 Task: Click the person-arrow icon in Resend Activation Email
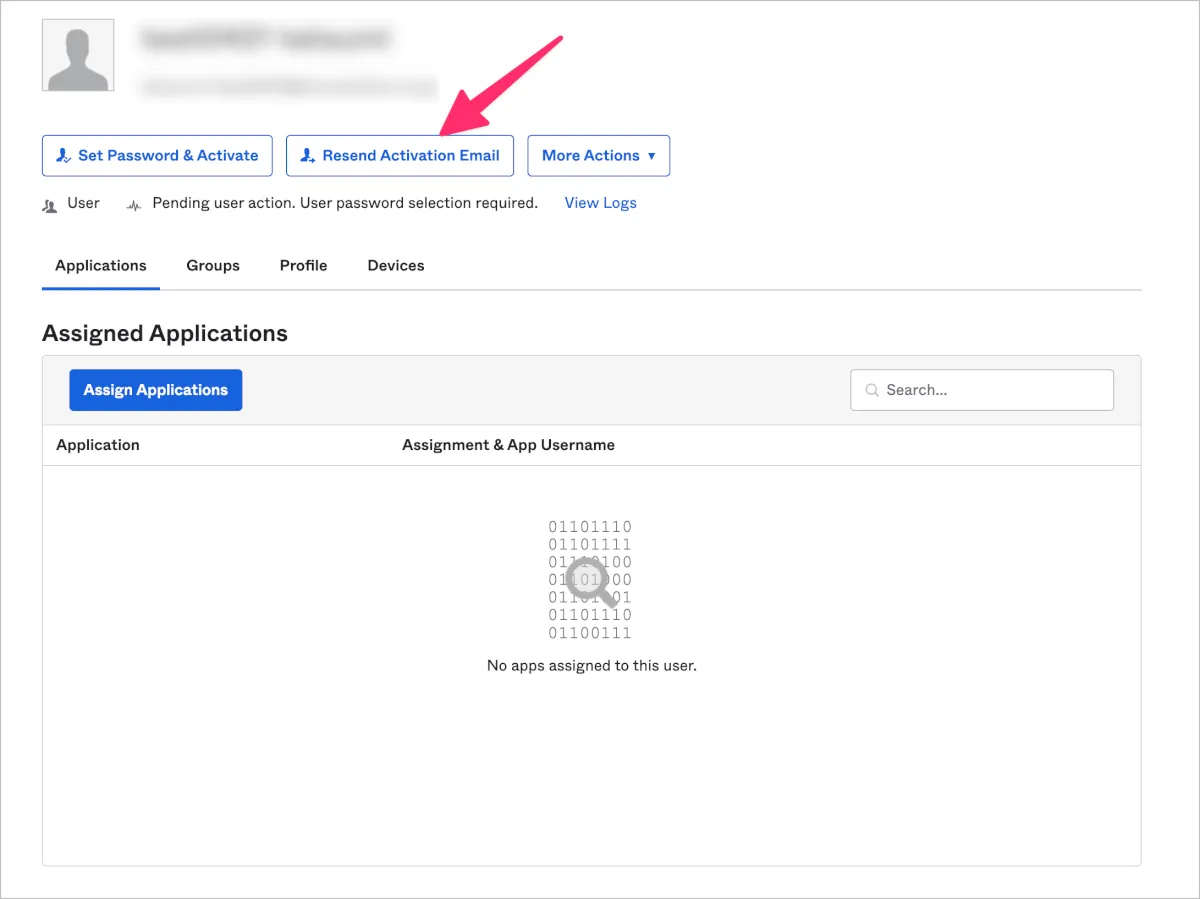point(307,156)
